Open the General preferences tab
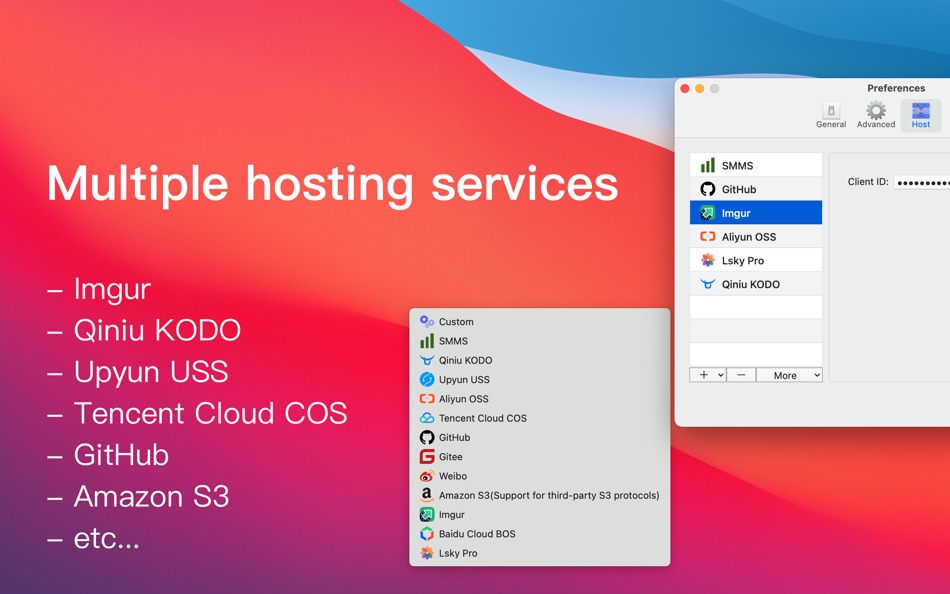Viewport: 950px width, 594px height. click(831, 115)
